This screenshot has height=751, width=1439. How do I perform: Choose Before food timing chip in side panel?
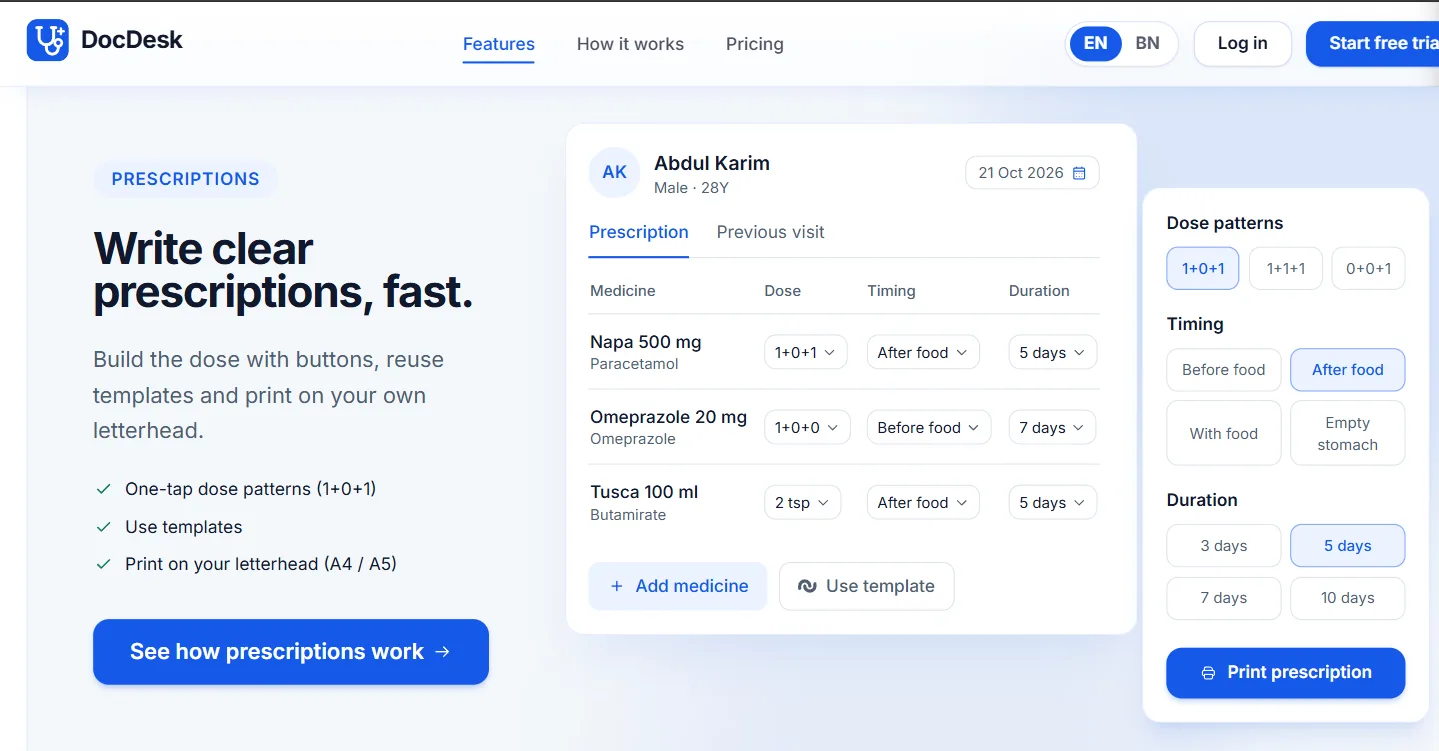click(1224, 370)
